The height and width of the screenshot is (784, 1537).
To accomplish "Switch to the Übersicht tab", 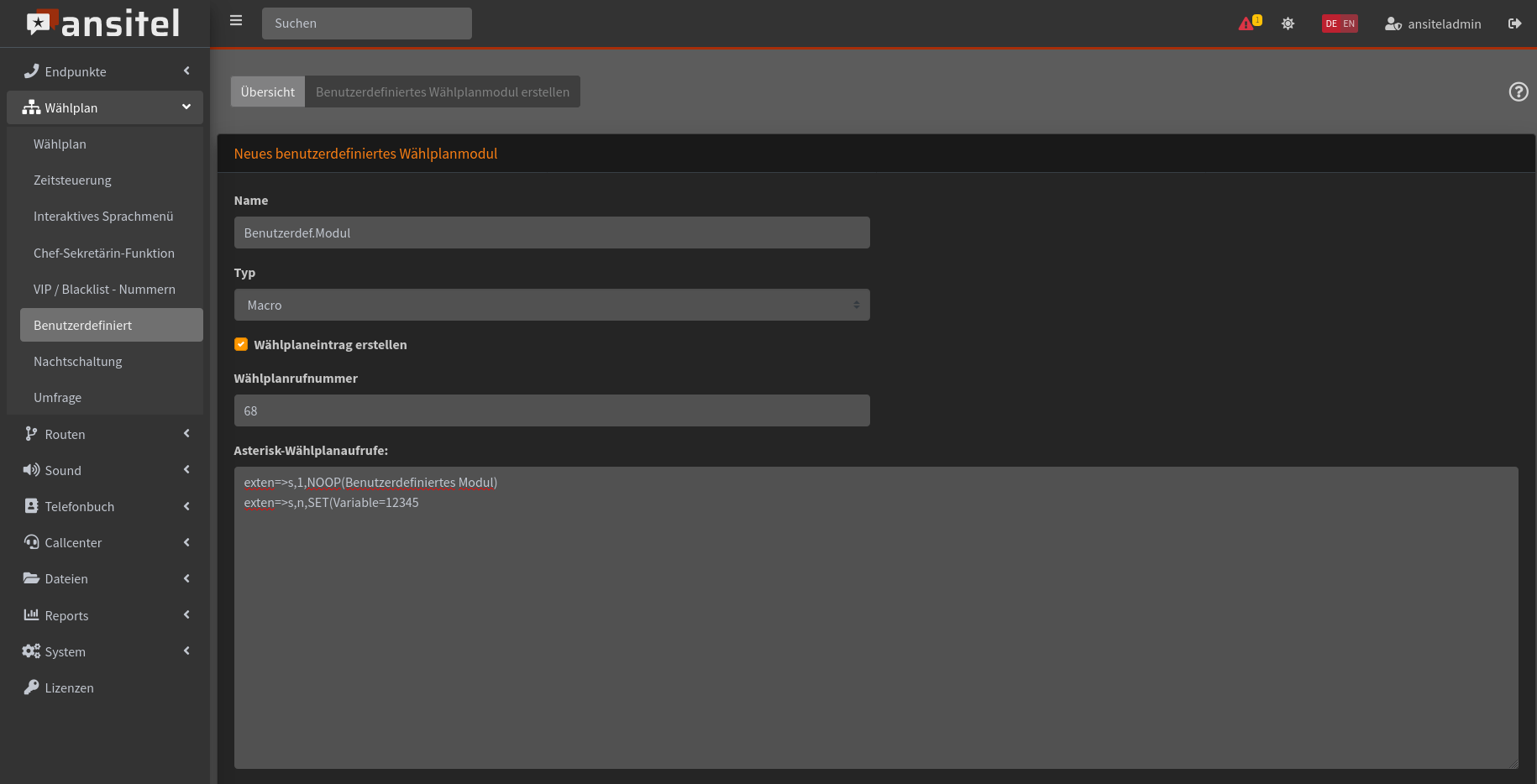I will (267, 91).
